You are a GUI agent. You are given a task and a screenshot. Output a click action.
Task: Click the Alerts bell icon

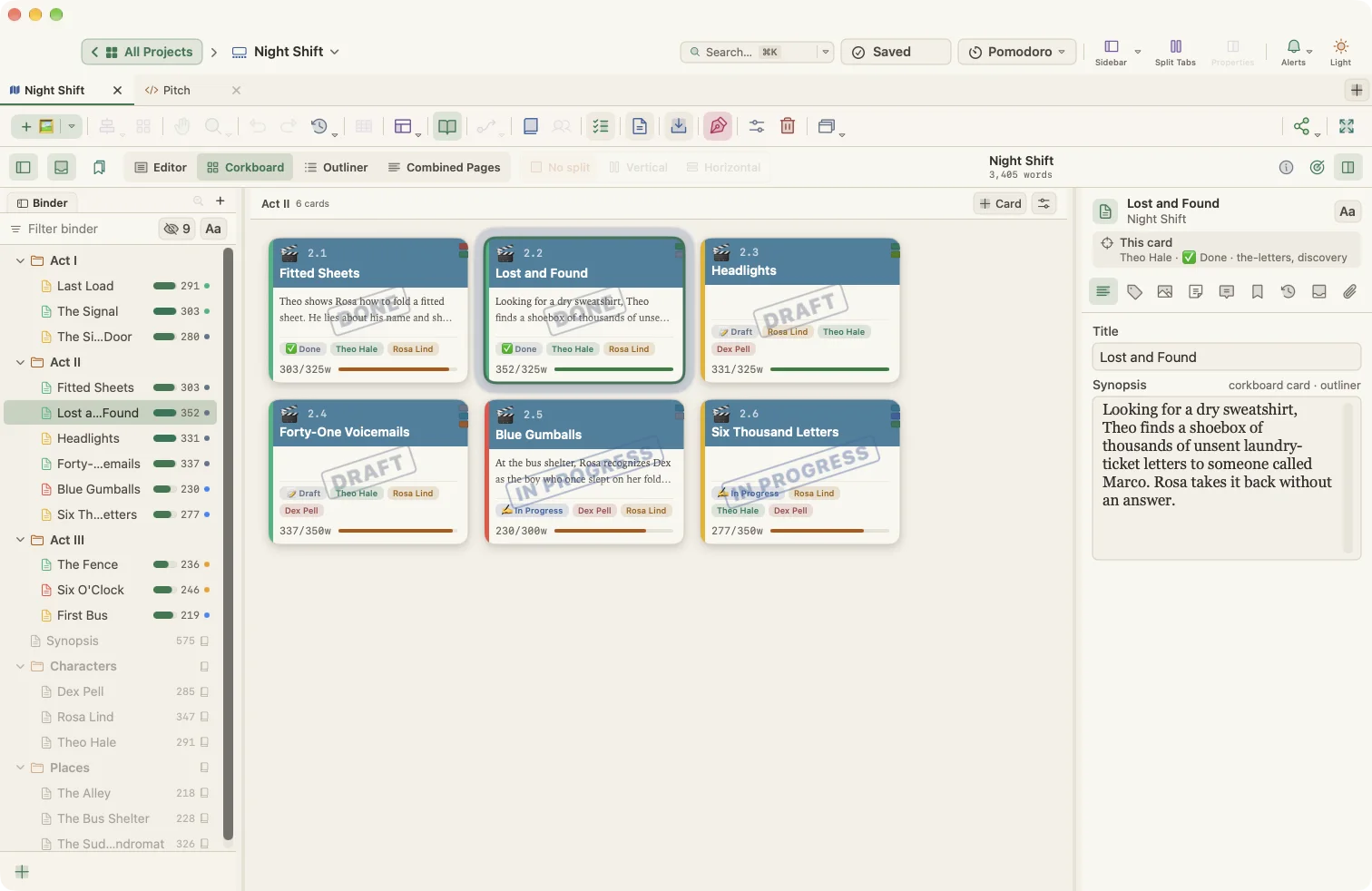[1294, 52]
